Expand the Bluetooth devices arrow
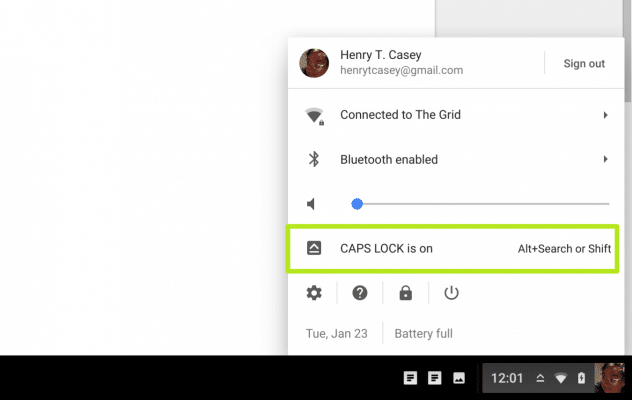Image resolution: width=632 pixels, height=400 pixels. (x=605, y=159)
